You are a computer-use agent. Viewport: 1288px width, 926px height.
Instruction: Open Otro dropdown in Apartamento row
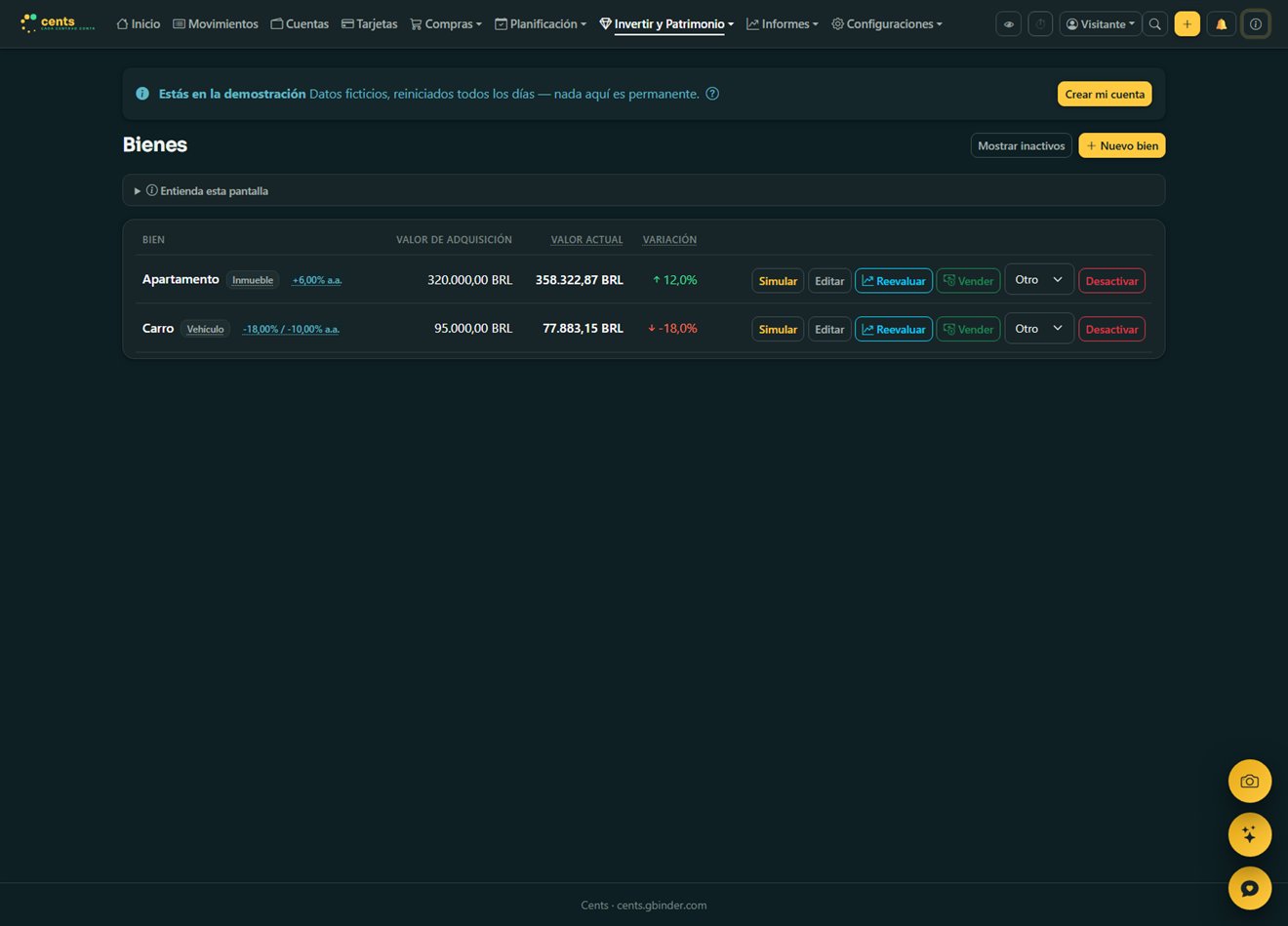(x=1039, y=279)
